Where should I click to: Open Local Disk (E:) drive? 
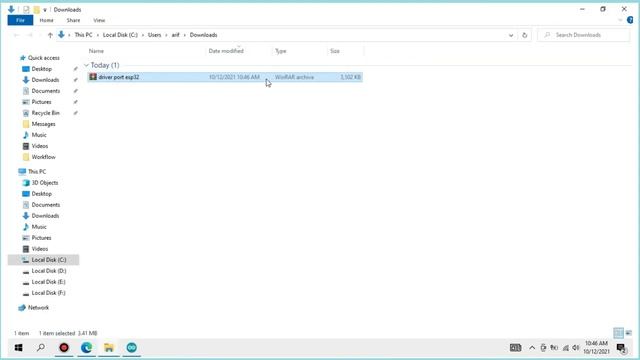(48, 282)
